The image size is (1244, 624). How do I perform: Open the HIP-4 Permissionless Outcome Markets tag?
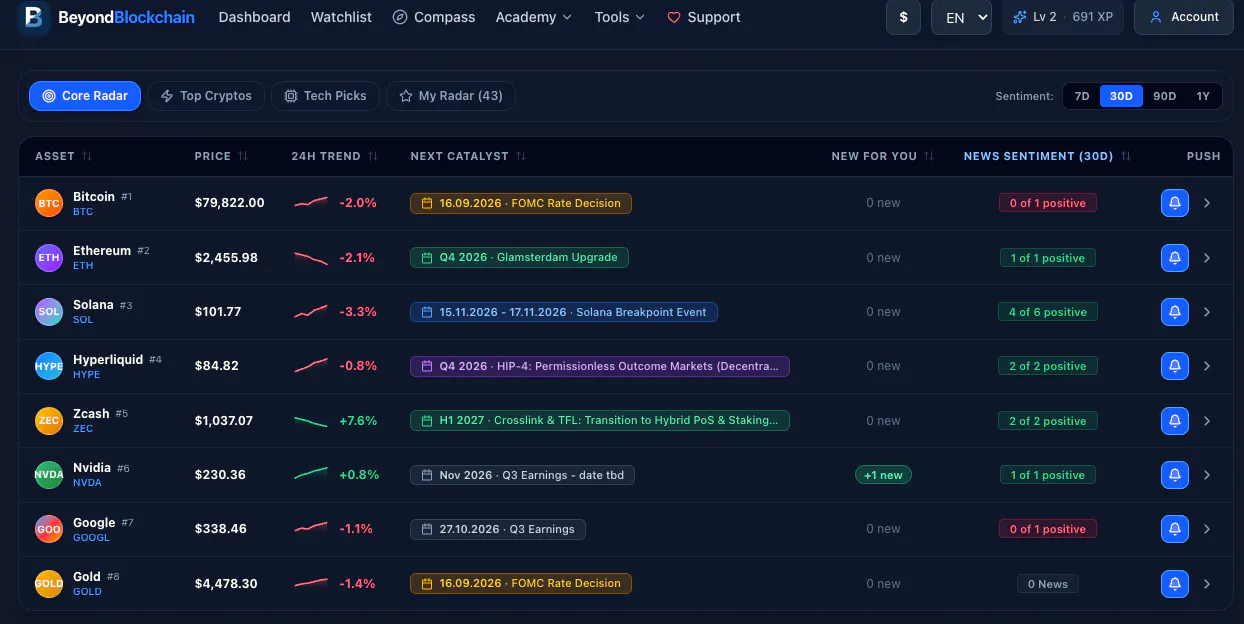(x=600, y=366)
